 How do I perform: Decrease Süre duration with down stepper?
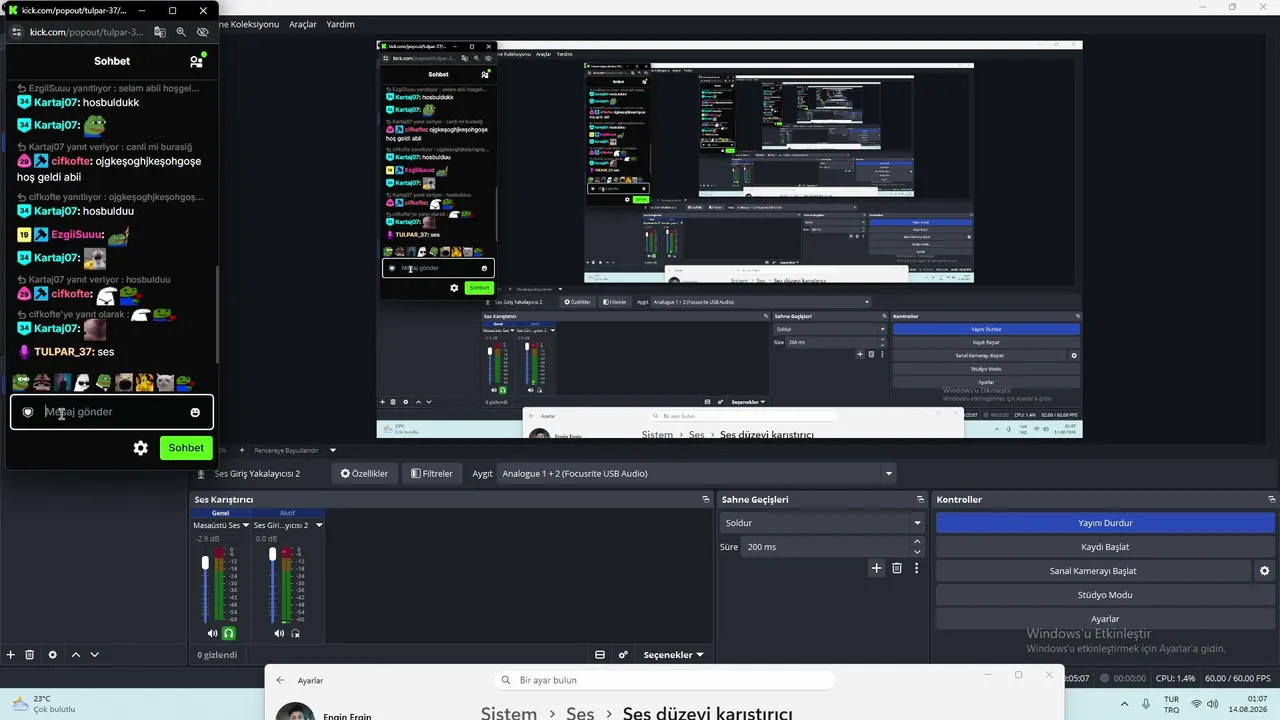coord(917,552)
